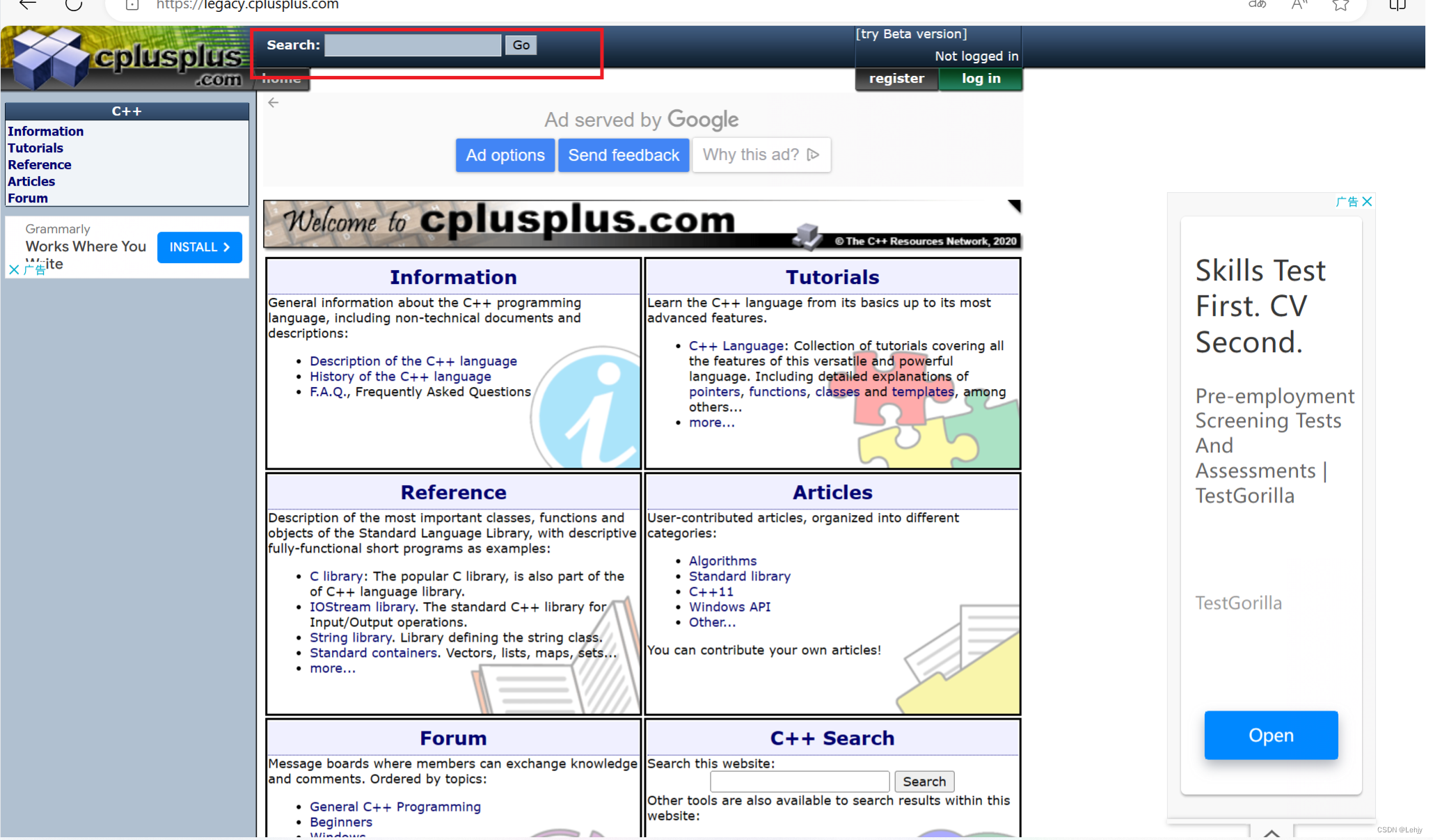
Task: Open General C++ Programming forum link
Action: pyautogui.click(x=395, y=807)
